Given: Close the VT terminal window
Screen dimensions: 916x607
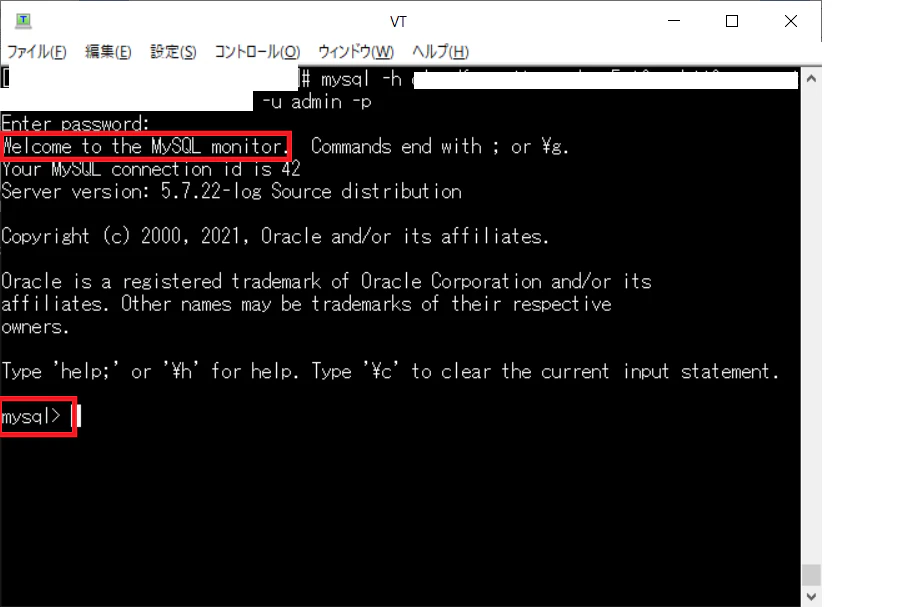Looking at the screenshot, I should (x=791, y=21).
